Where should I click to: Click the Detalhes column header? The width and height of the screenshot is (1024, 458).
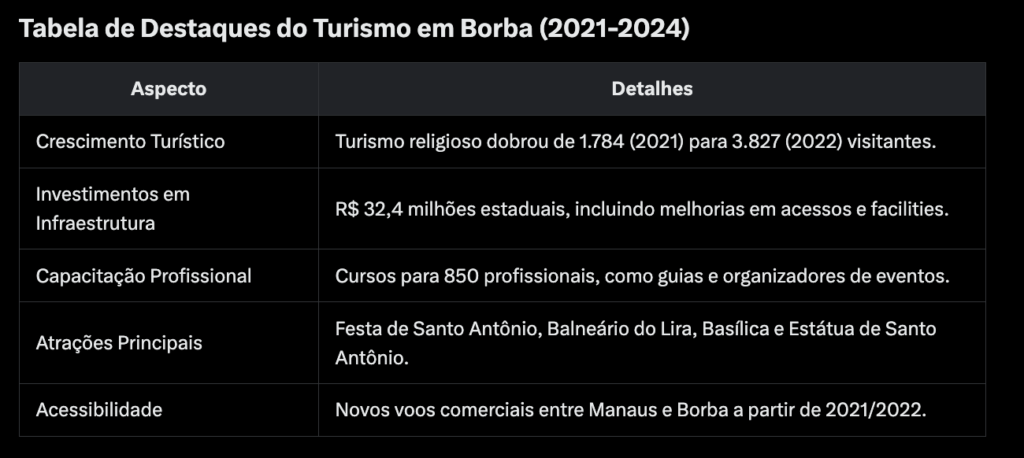(x=651, y=89)
